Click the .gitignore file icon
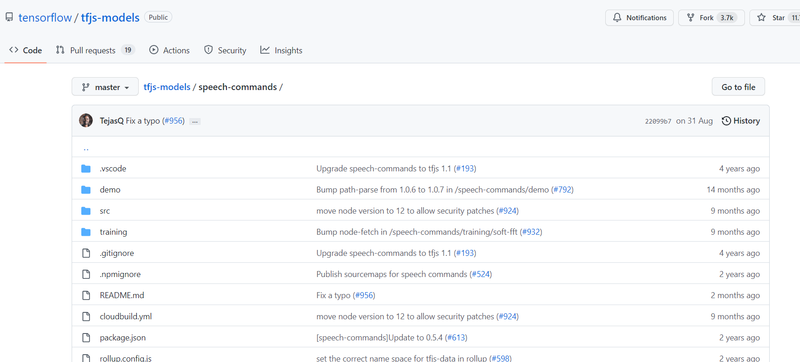 point(86,253)
